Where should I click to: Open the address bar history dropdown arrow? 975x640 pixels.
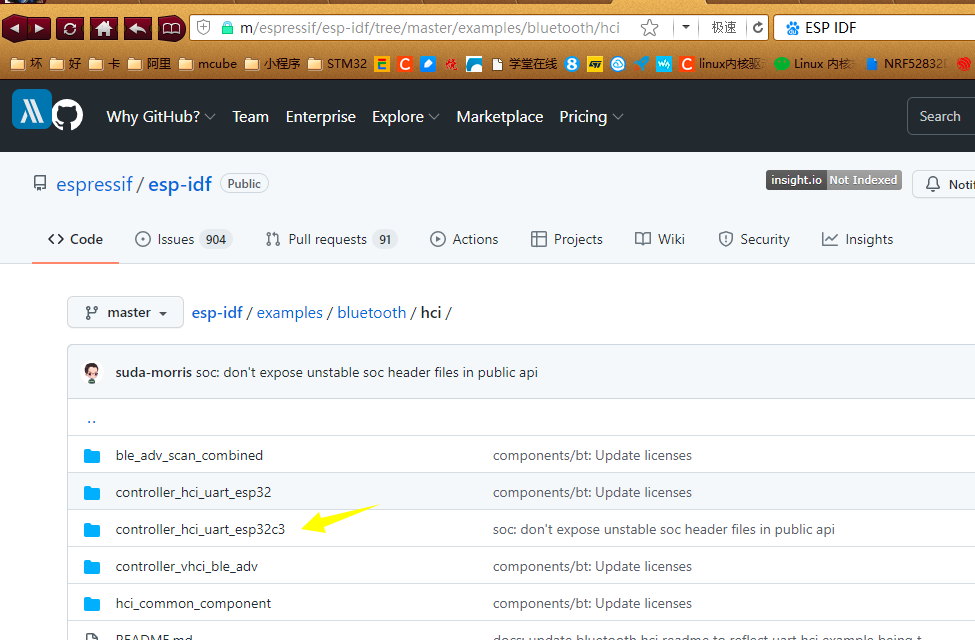[686, 27]
